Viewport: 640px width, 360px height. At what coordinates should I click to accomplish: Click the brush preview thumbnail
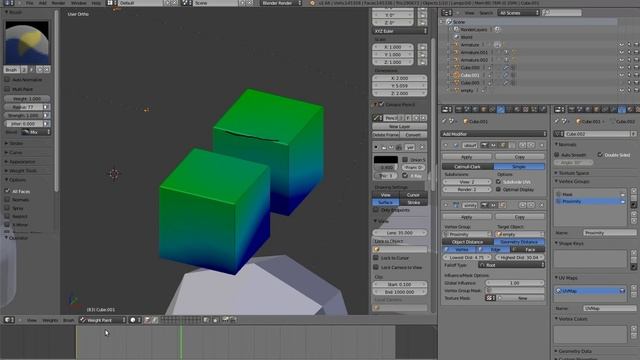coord(27,42)
